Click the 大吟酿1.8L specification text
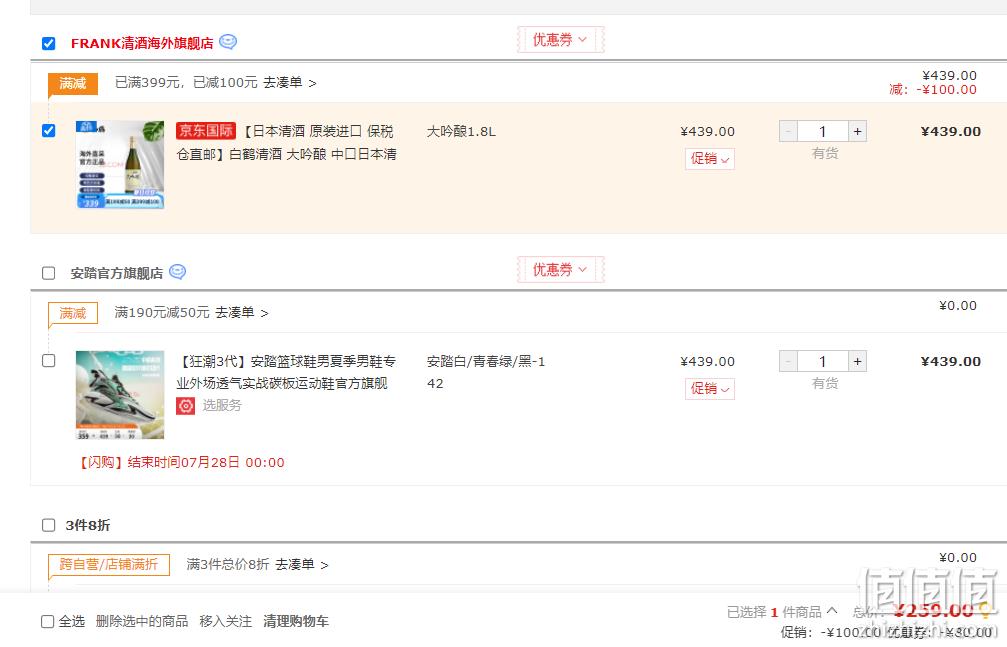1007x647 pixels. pos(461,132)
